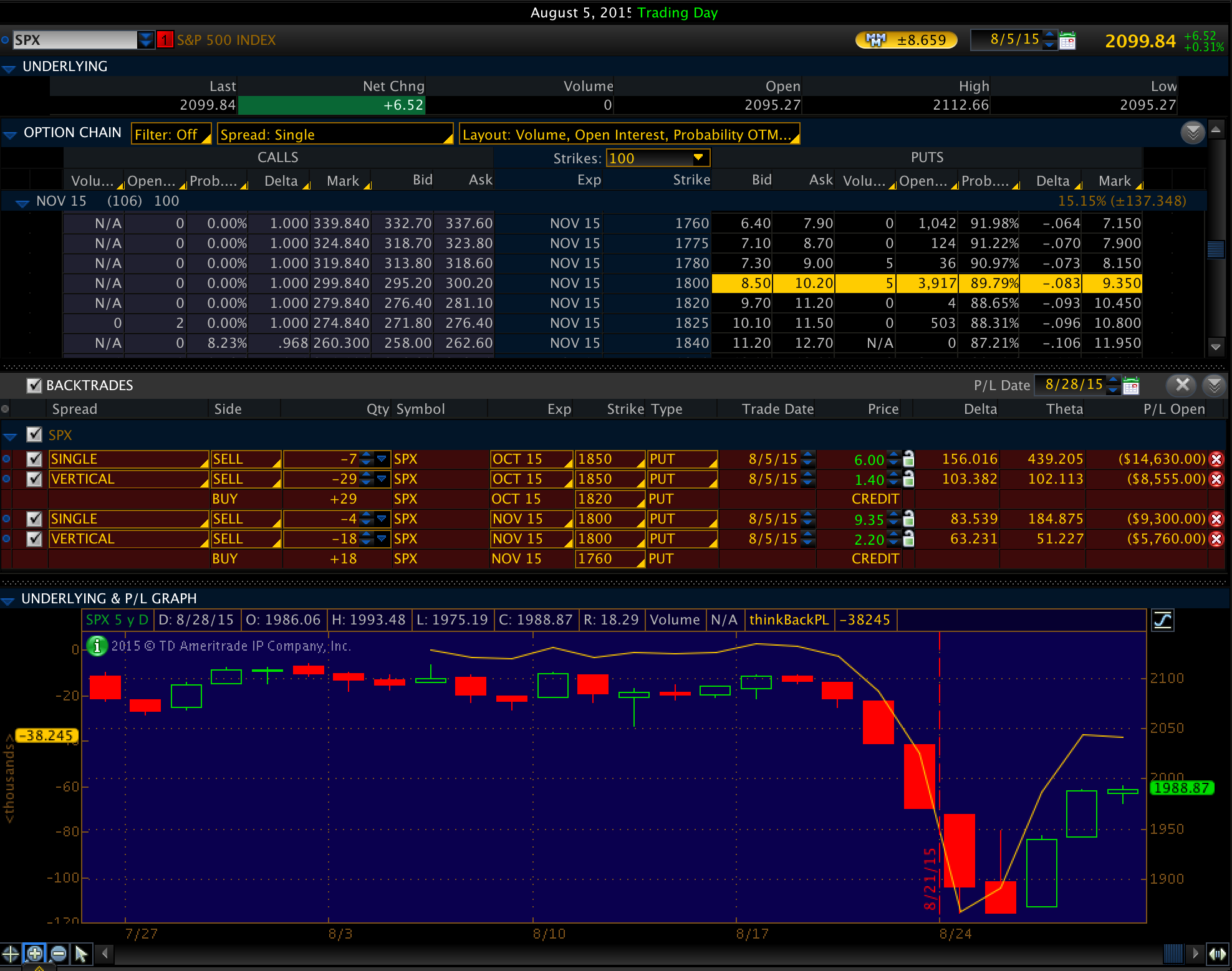
Task: Open strike 1820 dropdown on buy leg
Action: 610,499
